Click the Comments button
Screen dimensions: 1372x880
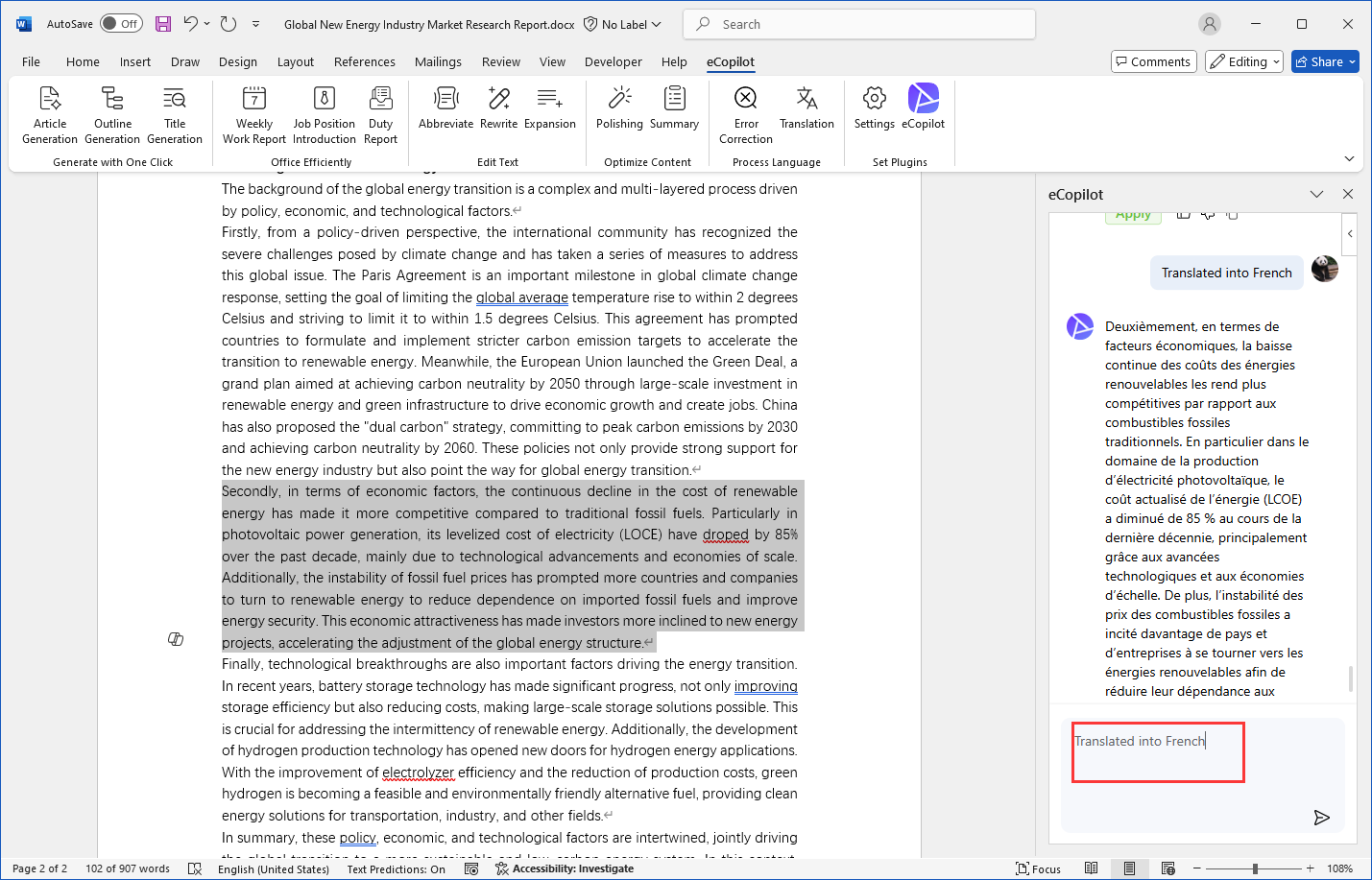coord(1153,61)
